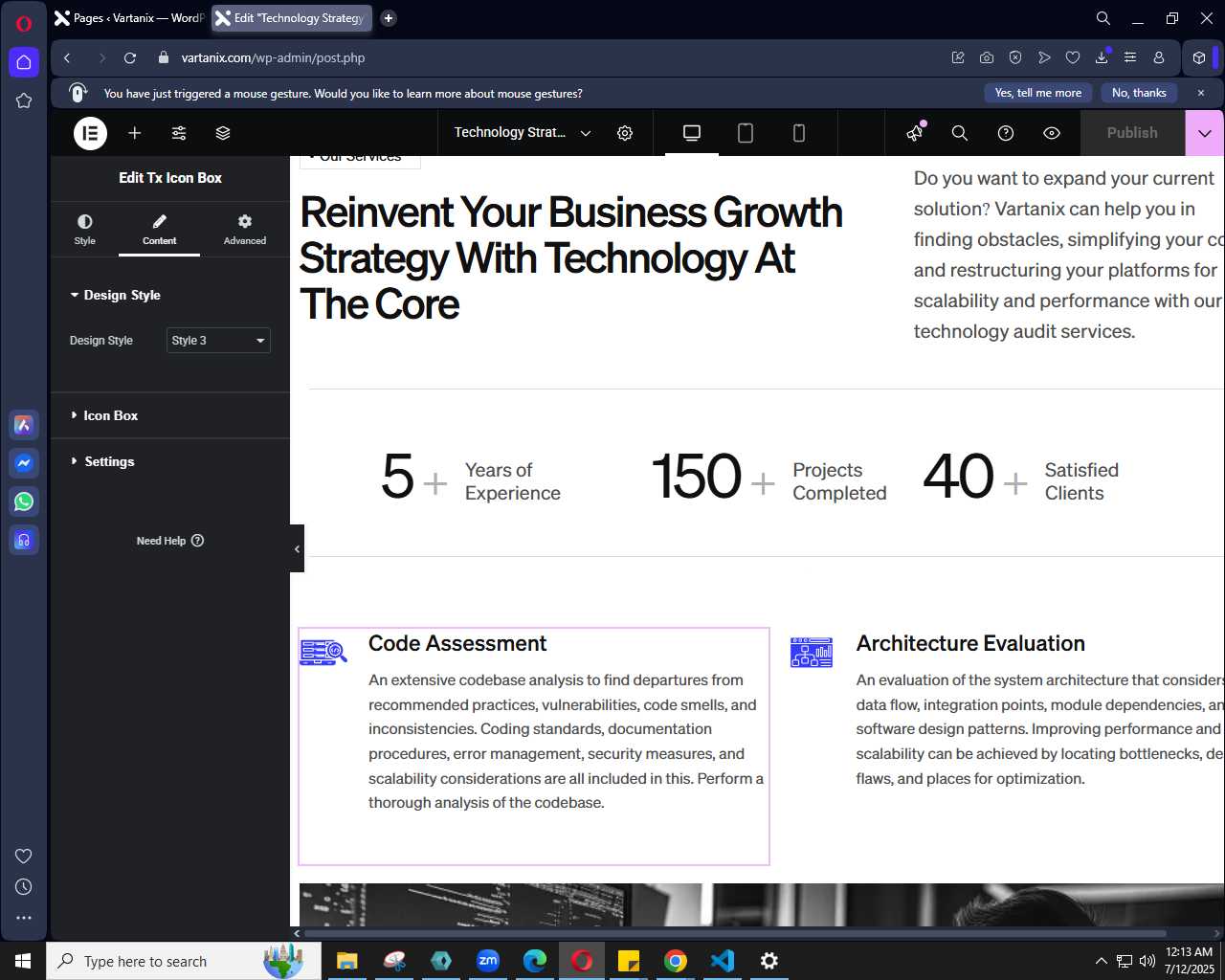
Task: Switch to the Content tab
Action: (160, 230)
